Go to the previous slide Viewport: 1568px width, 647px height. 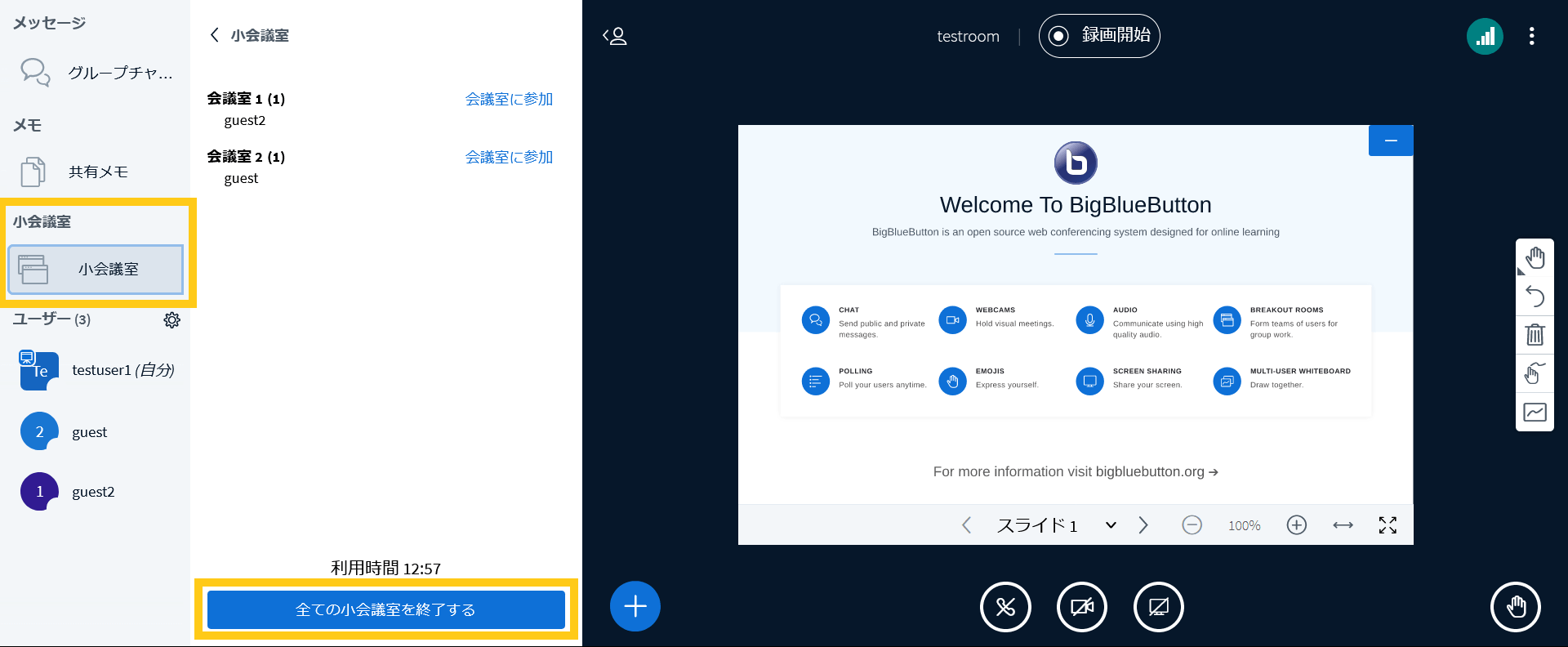tap(967, 525)
